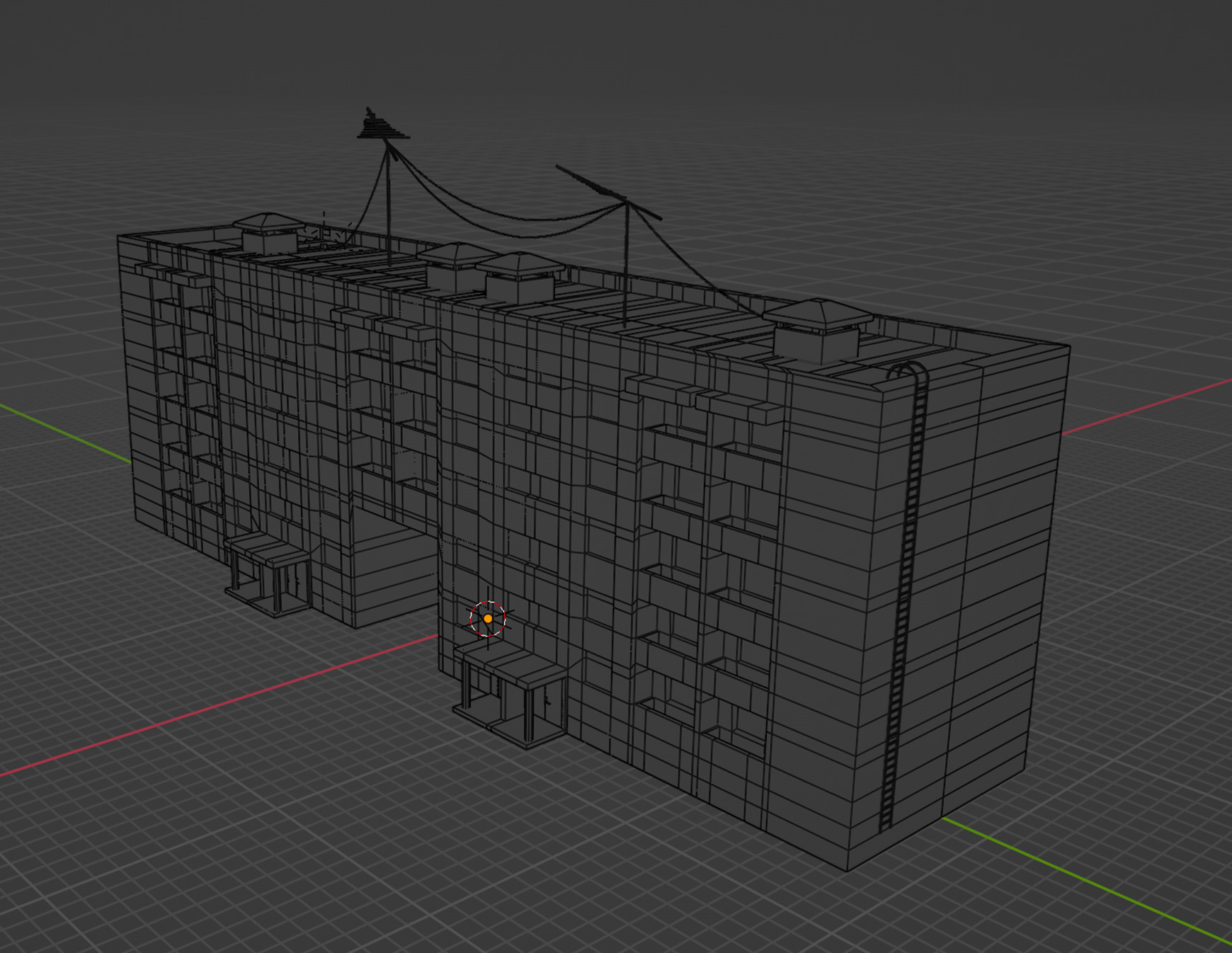The width and height of the screenshot is (1232, 953).
Task: Select the leftmost rooftop vent hut
Action: [x=268, y=233]
